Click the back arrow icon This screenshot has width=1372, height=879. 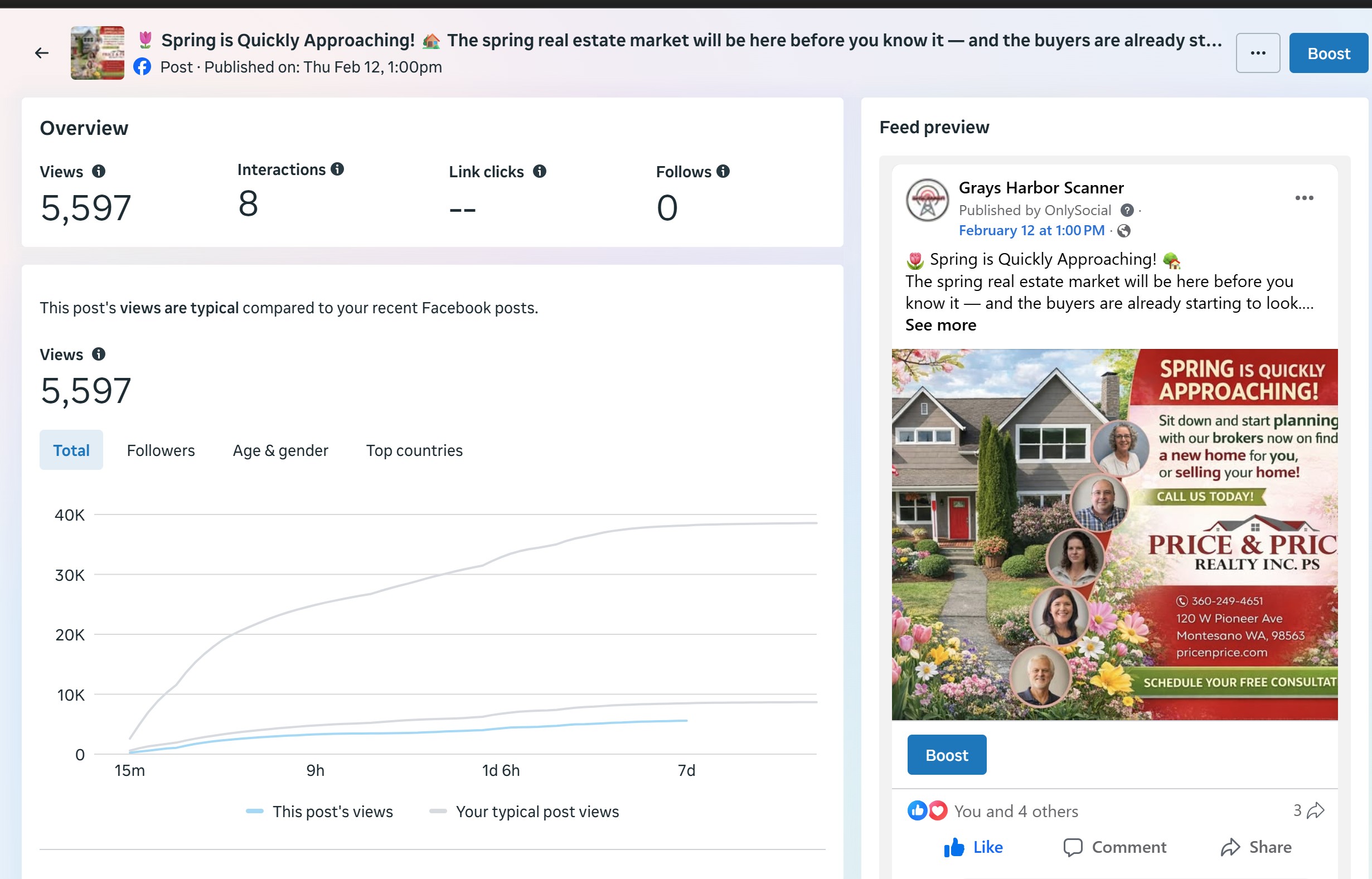pos(42,53)
